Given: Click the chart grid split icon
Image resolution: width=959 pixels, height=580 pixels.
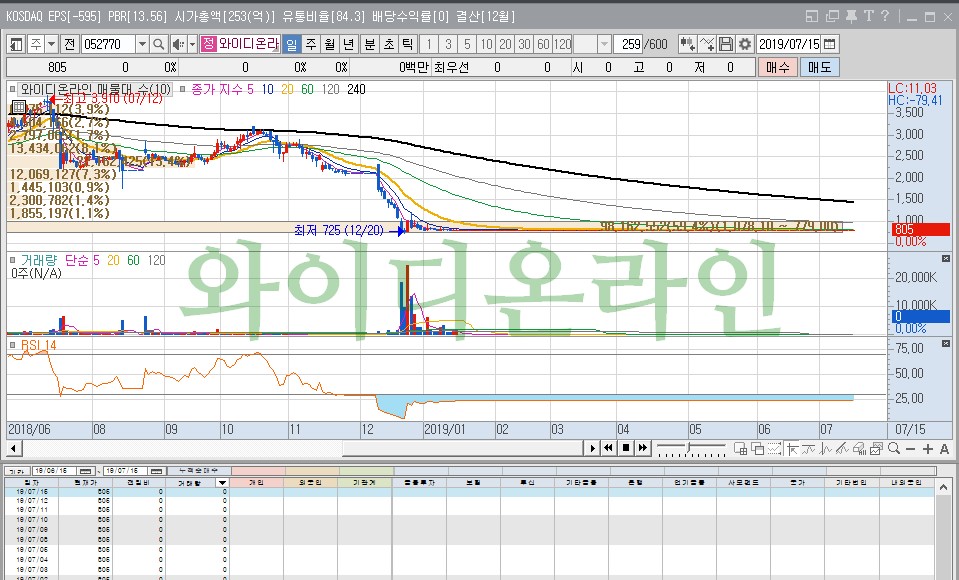Looking at the screenshot, I should [x=740, y=448].
